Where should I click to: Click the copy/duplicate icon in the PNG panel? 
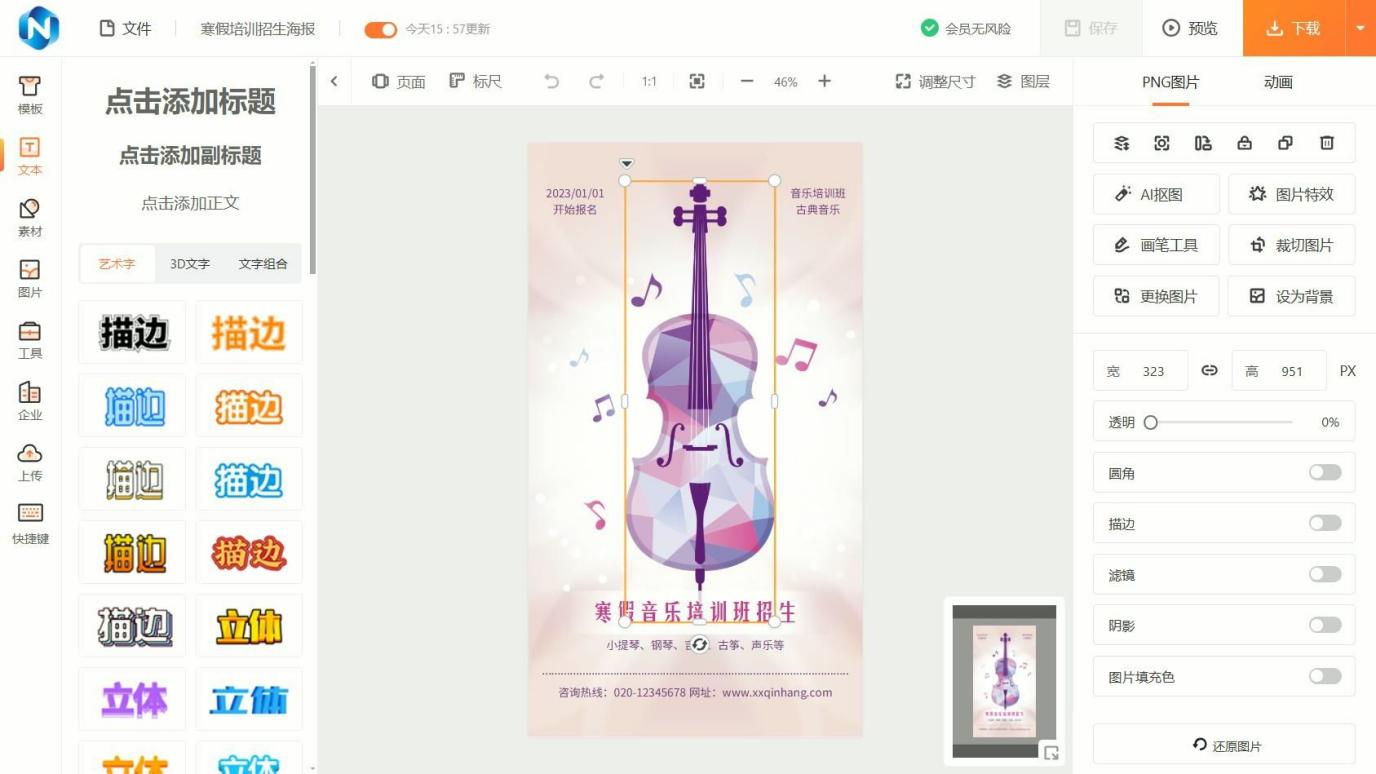(x=1285, y=143)
